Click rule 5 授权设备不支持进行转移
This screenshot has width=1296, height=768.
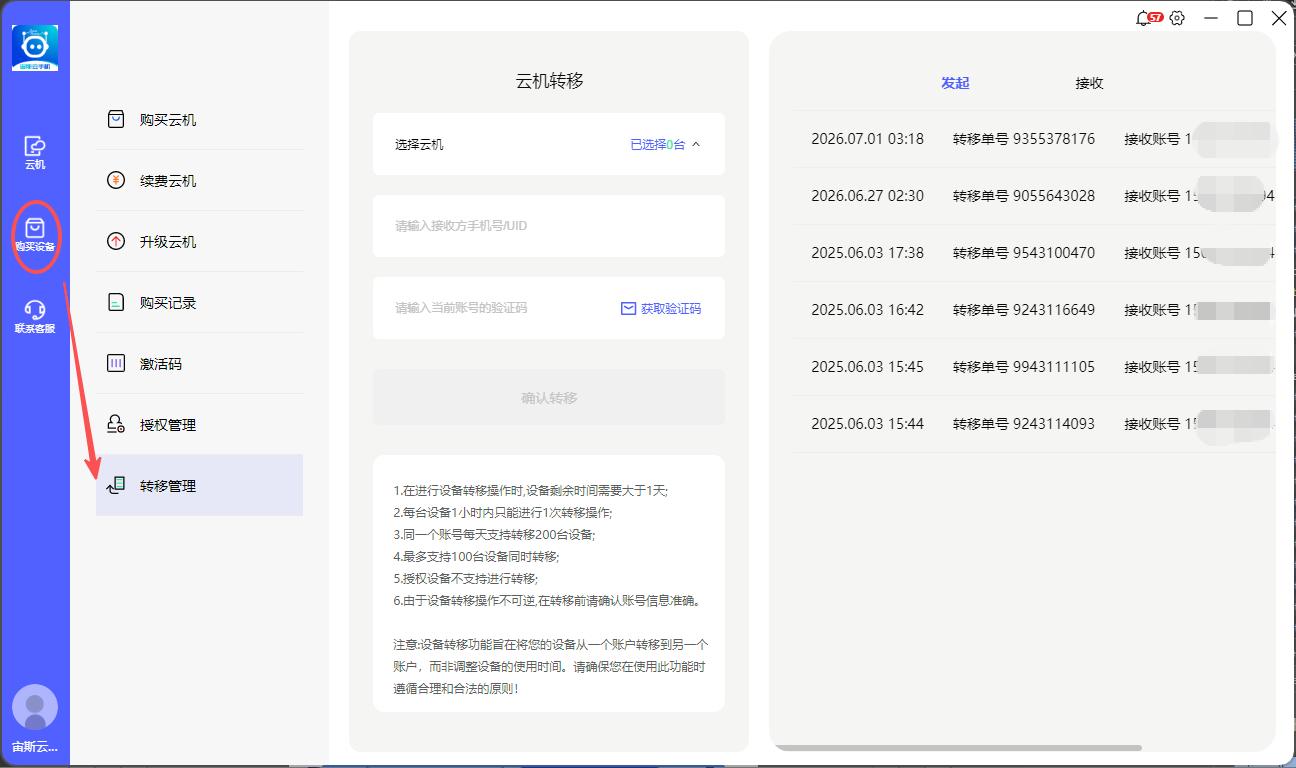466,579
